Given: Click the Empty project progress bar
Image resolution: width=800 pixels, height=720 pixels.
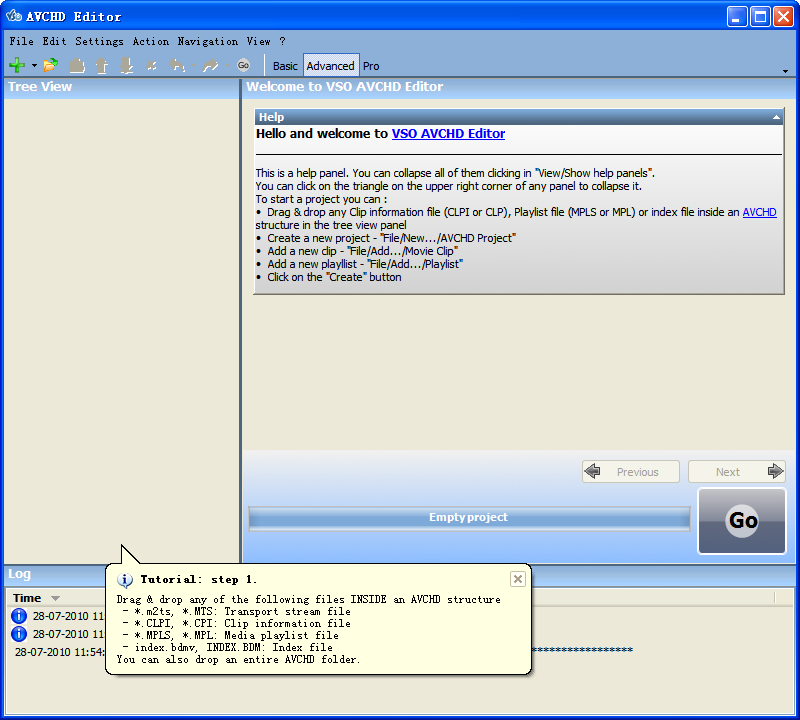Looking at the screenshot, I should coord(469,518).
